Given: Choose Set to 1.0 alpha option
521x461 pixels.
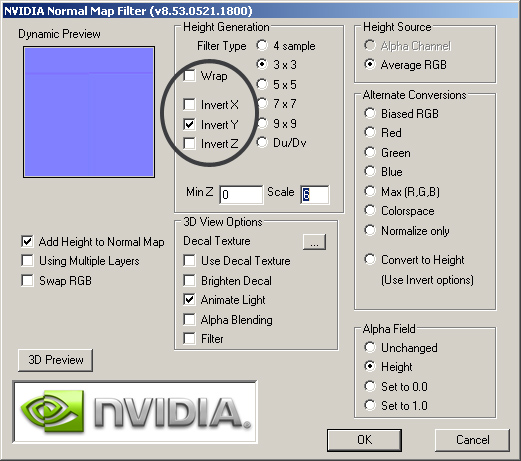Looking at the screenshot, I should 370,405.
